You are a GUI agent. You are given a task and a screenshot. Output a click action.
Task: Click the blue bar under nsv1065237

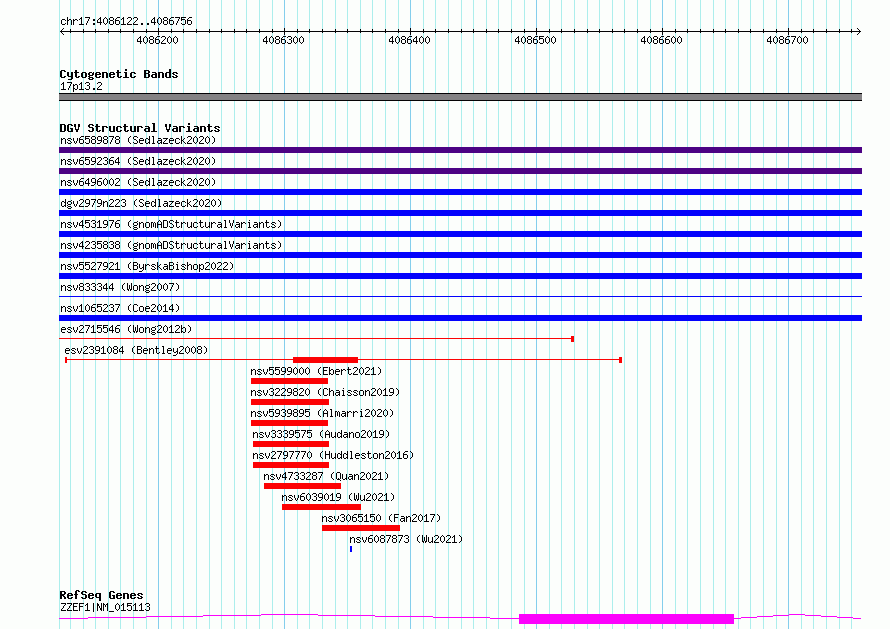(x=460, y=318)
